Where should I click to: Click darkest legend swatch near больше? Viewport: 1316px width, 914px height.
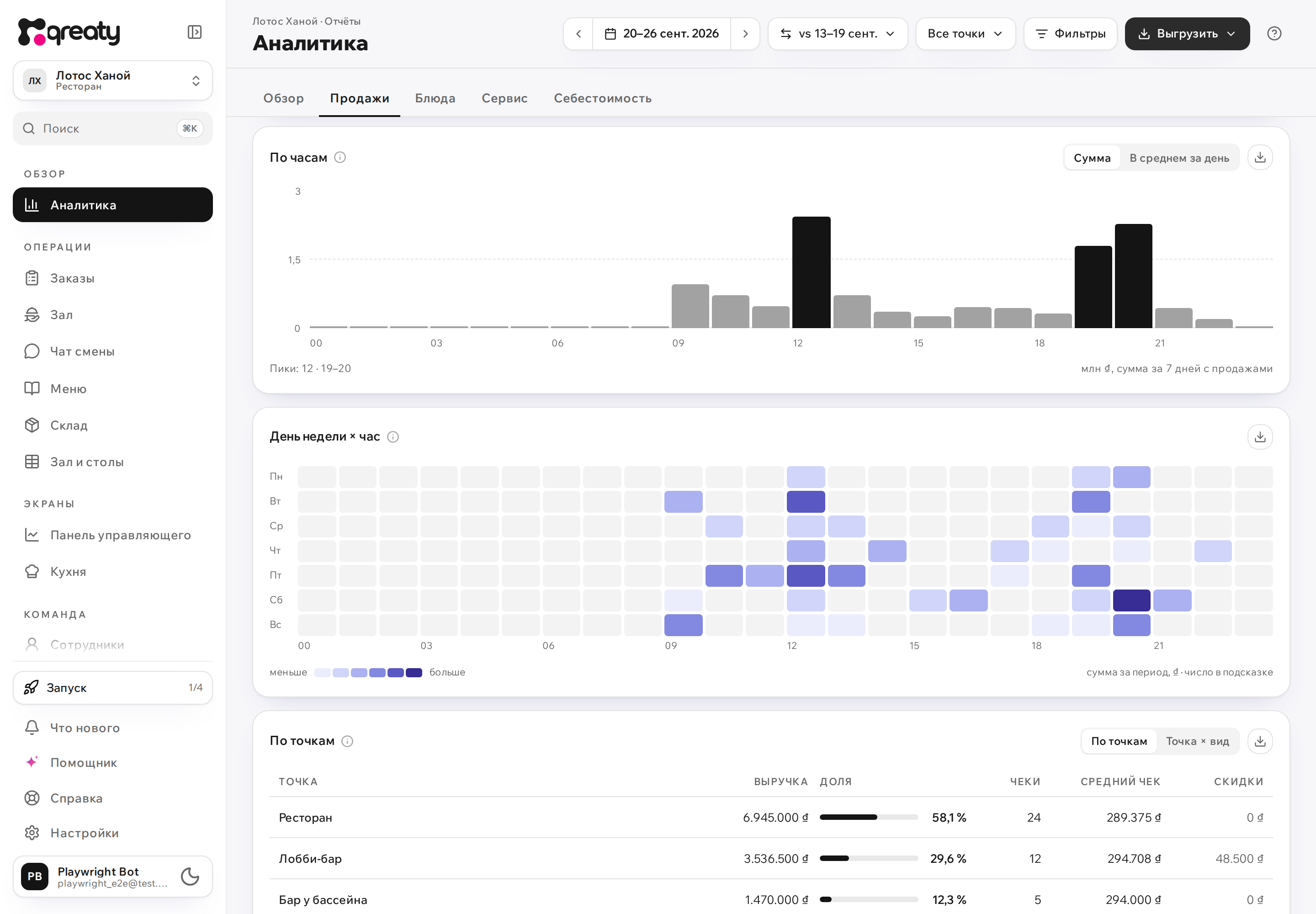coord(414,672)
